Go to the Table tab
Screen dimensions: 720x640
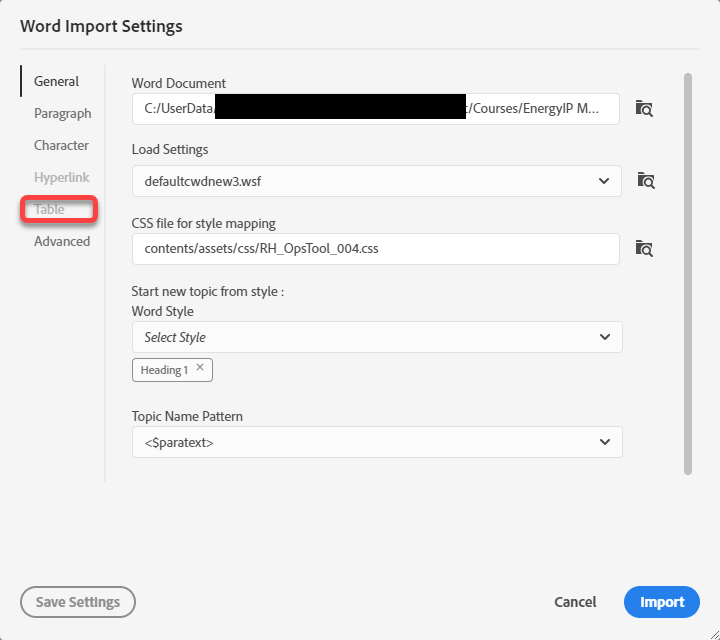coord(49,209)
